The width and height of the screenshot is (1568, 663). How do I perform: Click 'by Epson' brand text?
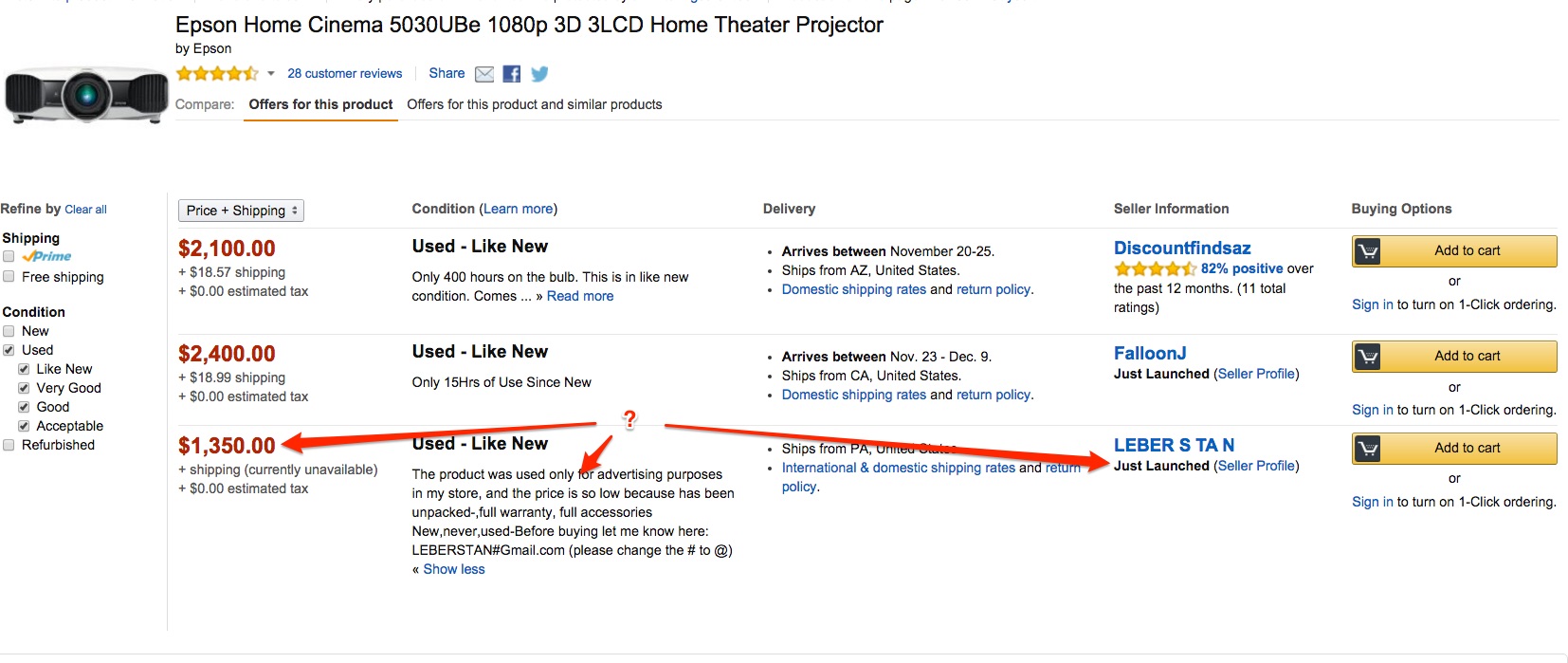tap(203, 48)
